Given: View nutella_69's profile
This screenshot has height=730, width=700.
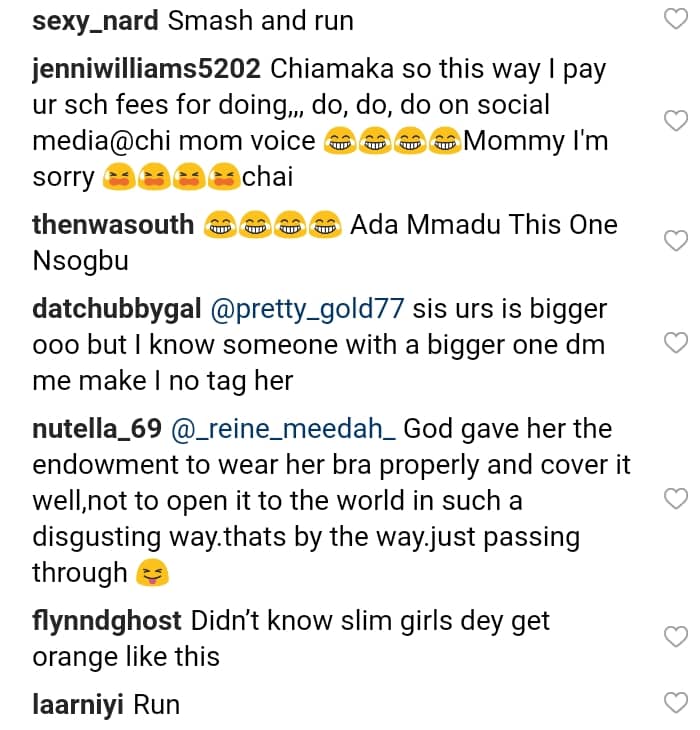Looking at the screenshot, I should coord(97,429).
